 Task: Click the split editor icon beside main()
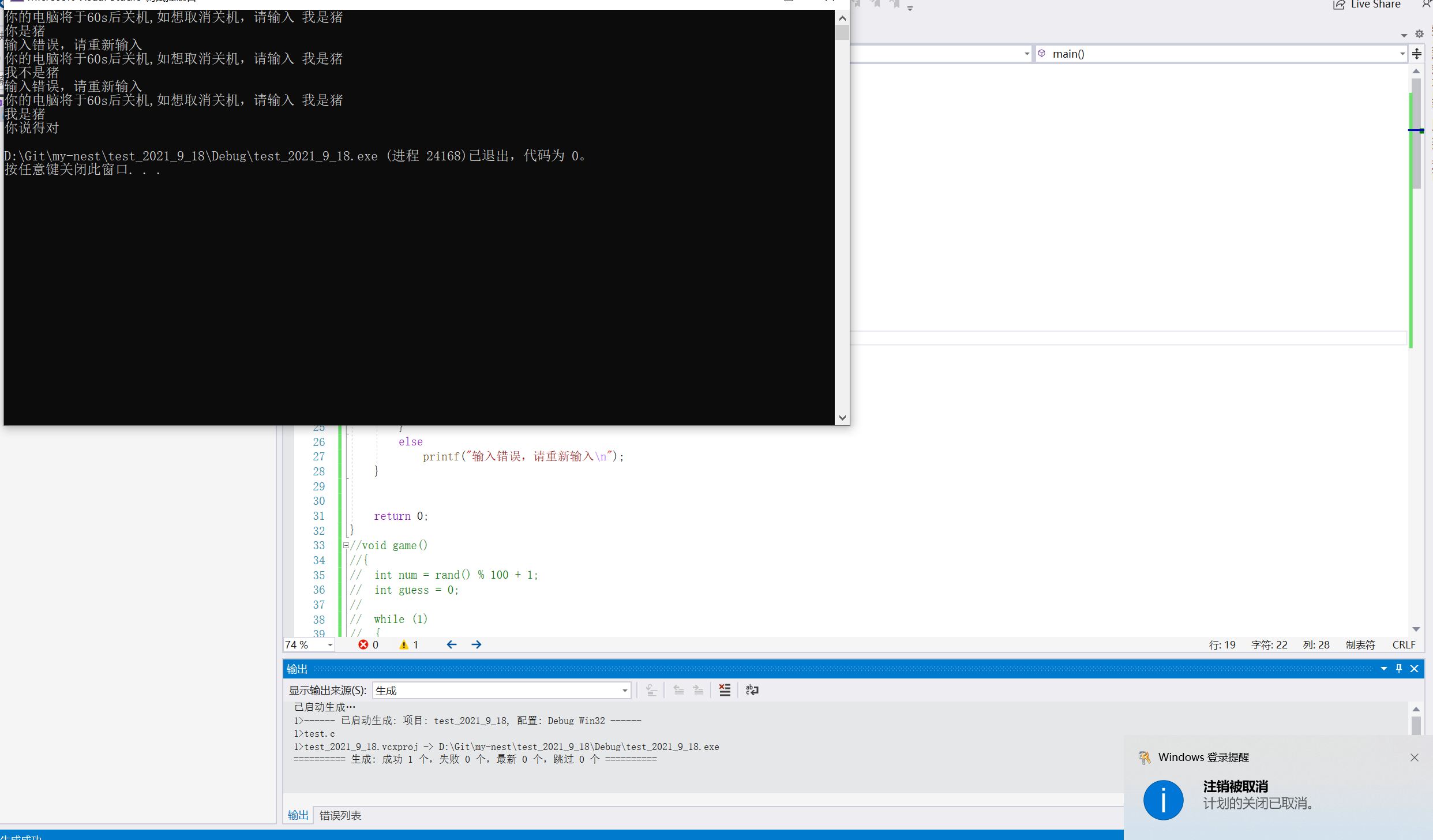click(x=1417, y=54)
